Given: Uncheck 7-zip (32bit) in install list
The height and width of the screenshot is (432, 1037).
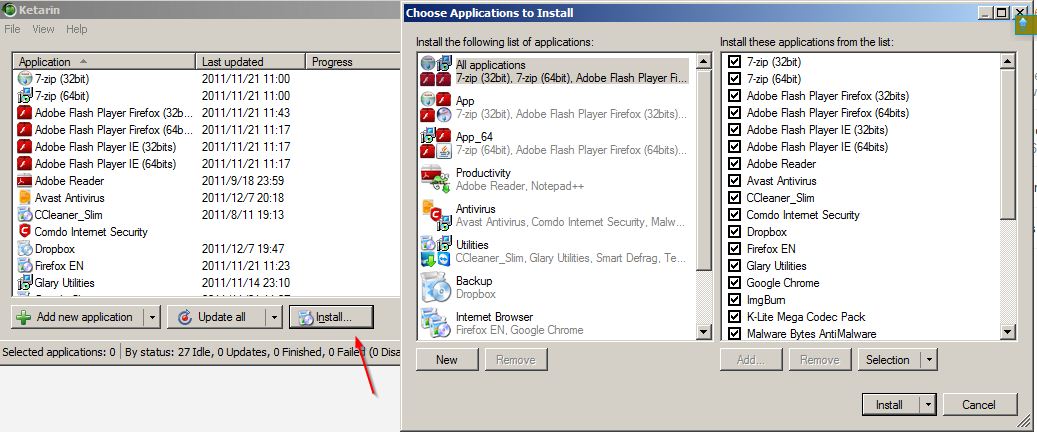Looking at the screenshot, I should pos(733,62).
